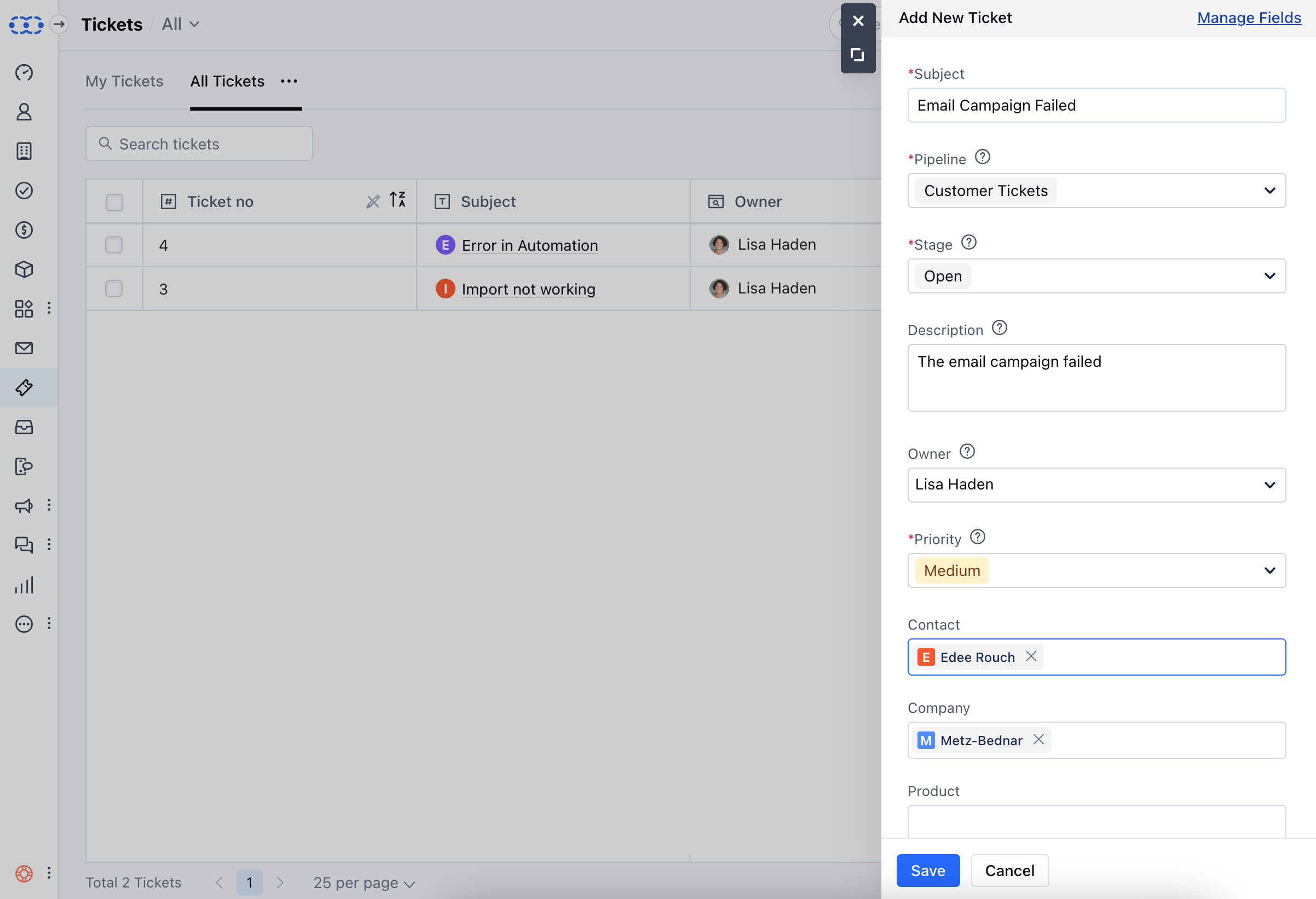Open the All Tickets tab options menu
The image size is (1316, 899).
point(289,82)
